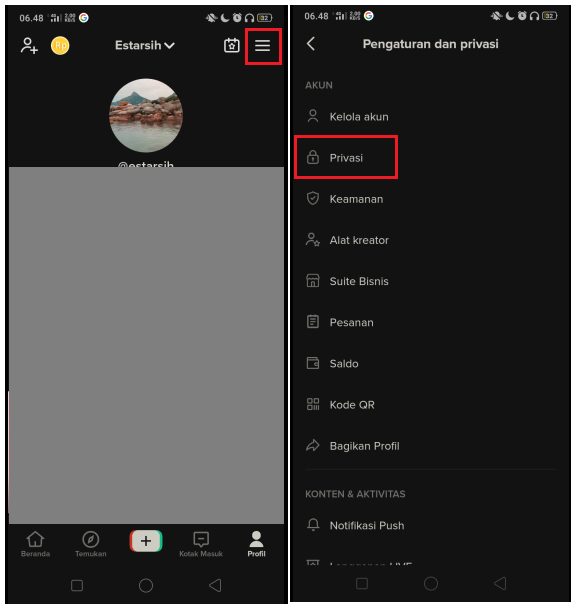
Task: Go back from Pengaturan dan privasi
Action: (x=311, y=44)
